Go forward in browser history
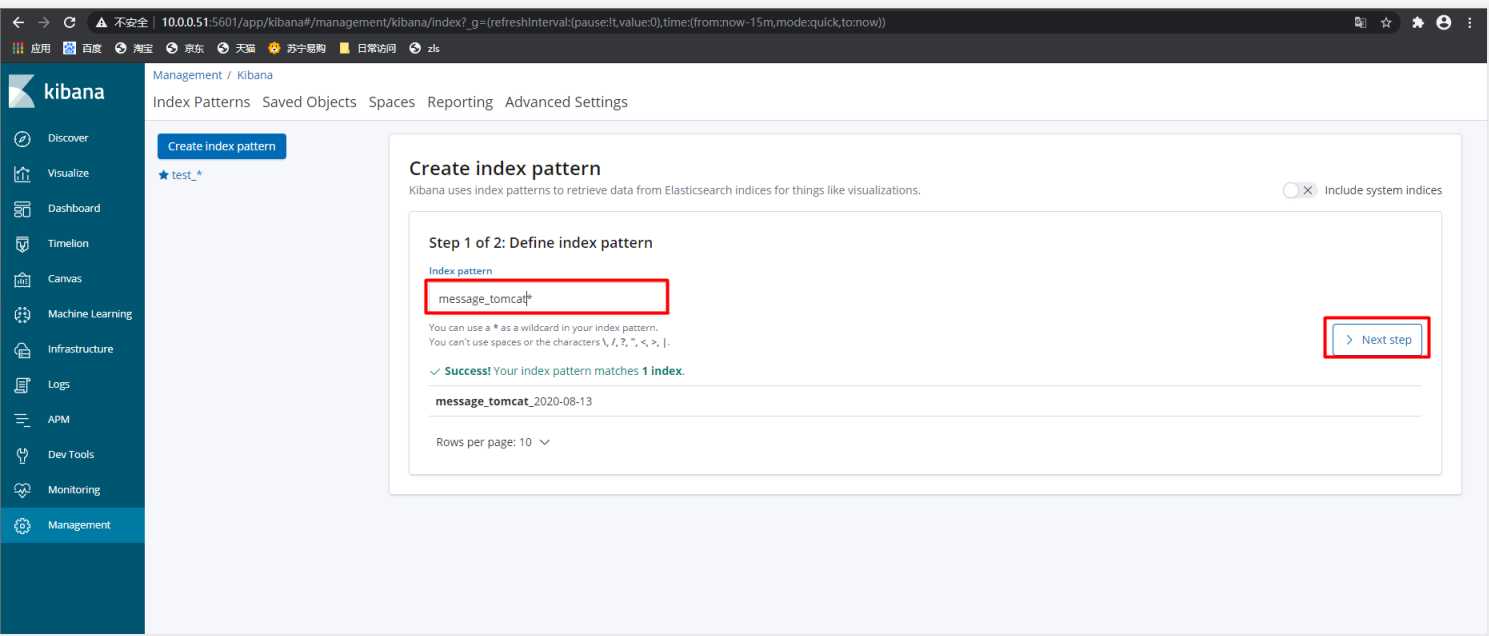 point(43,22)
